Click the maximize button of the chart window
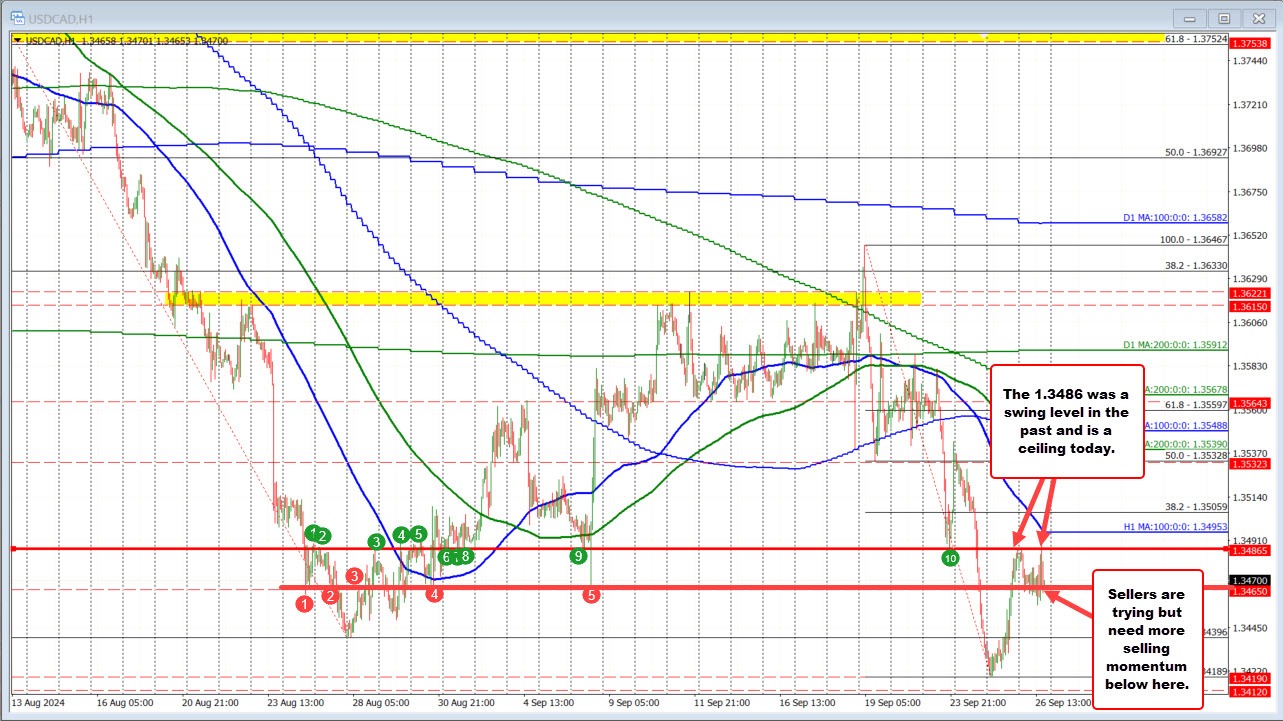Screen dimensions: 1283x721 tap(1224, 18)
